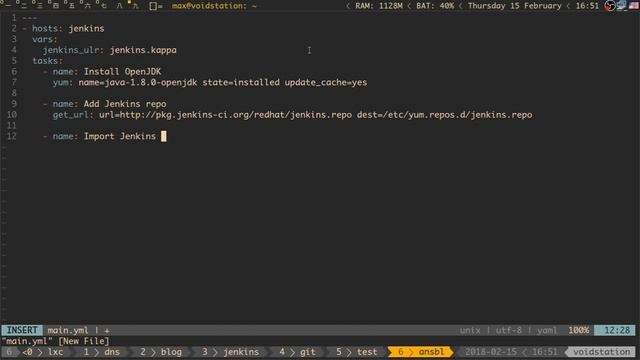The image size is (640, 360).
Task: Click the utf-8 encoding indicator
Action: pyautogui.click(x=509, y=330)
